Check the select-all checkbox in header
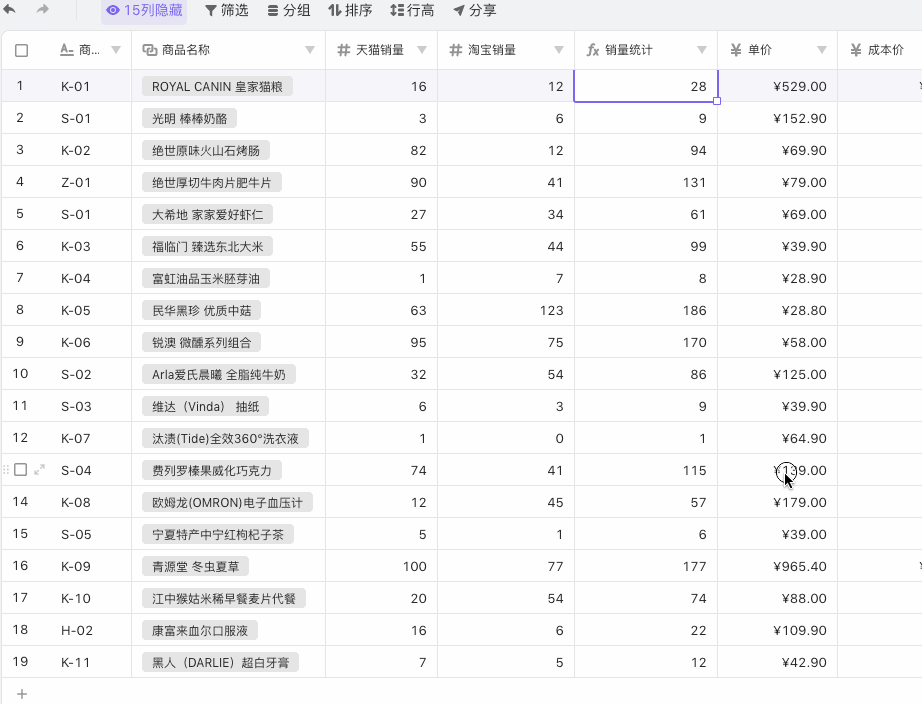Screen dimensions: 922x704 click(22, 50)
